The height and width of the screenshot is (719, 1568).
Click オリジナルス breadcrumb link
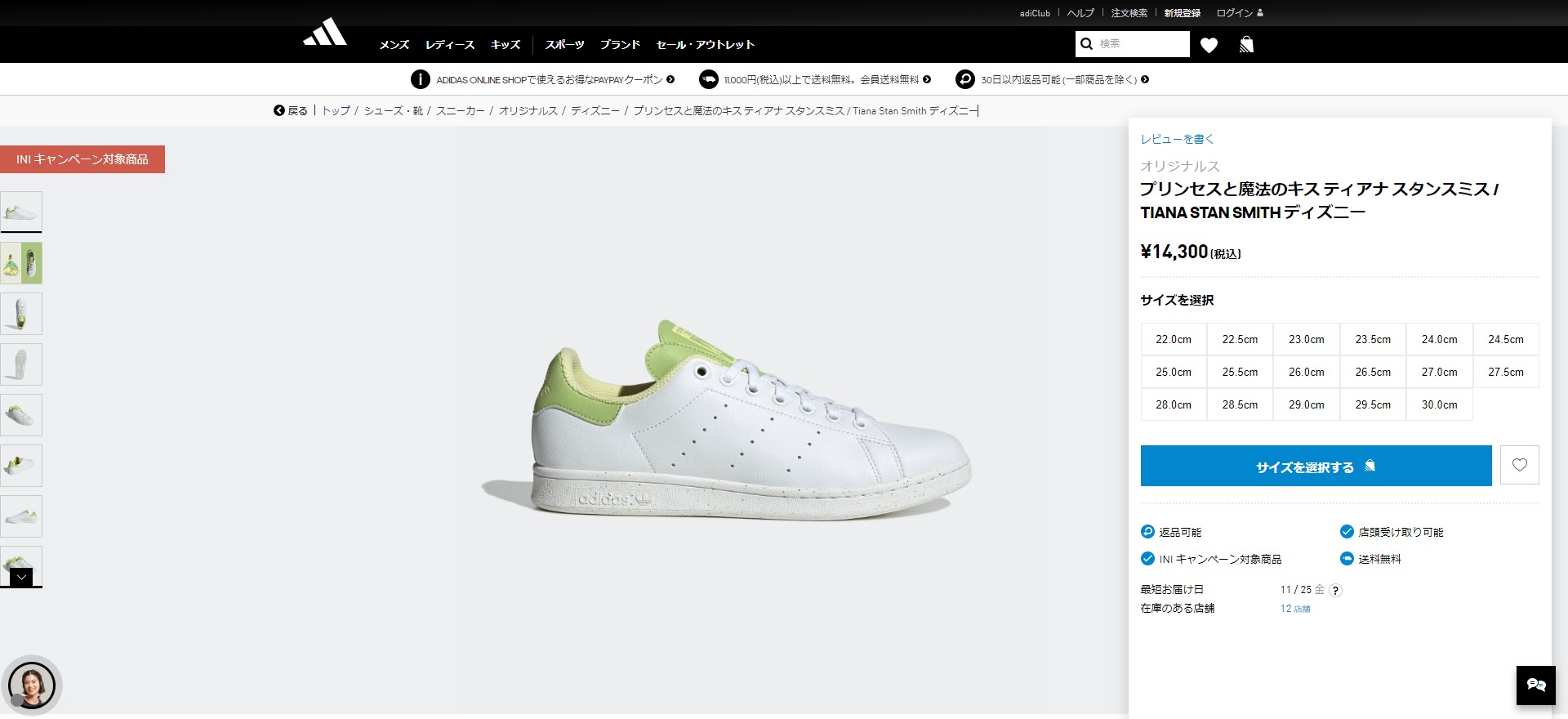(528, 110)
